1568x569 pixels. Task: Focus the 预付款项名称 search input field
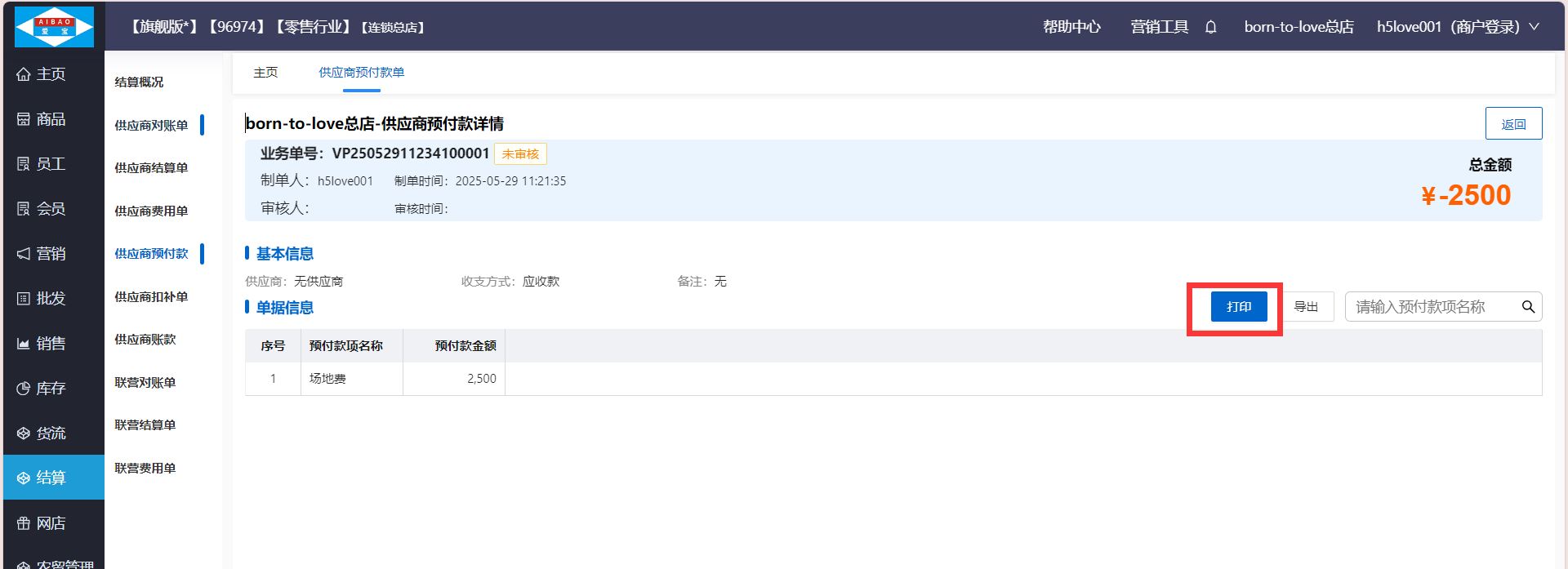tap(1431, 307)
